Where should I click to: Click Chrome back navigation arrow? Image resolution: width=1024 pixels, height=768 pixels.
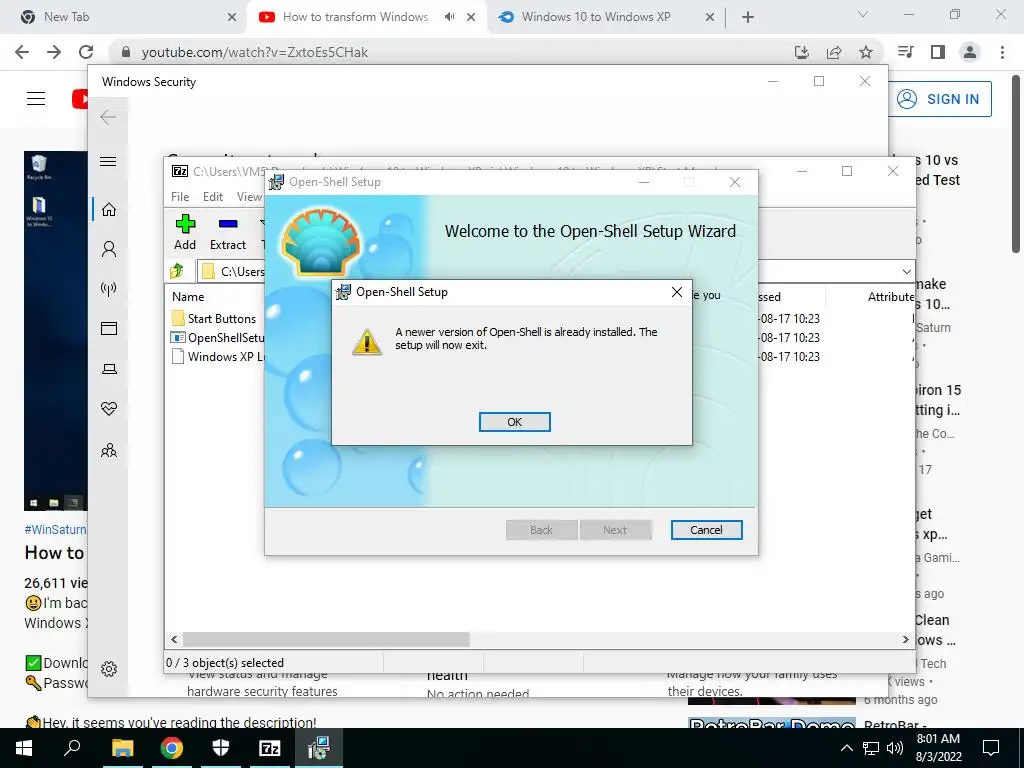point(22,52)
